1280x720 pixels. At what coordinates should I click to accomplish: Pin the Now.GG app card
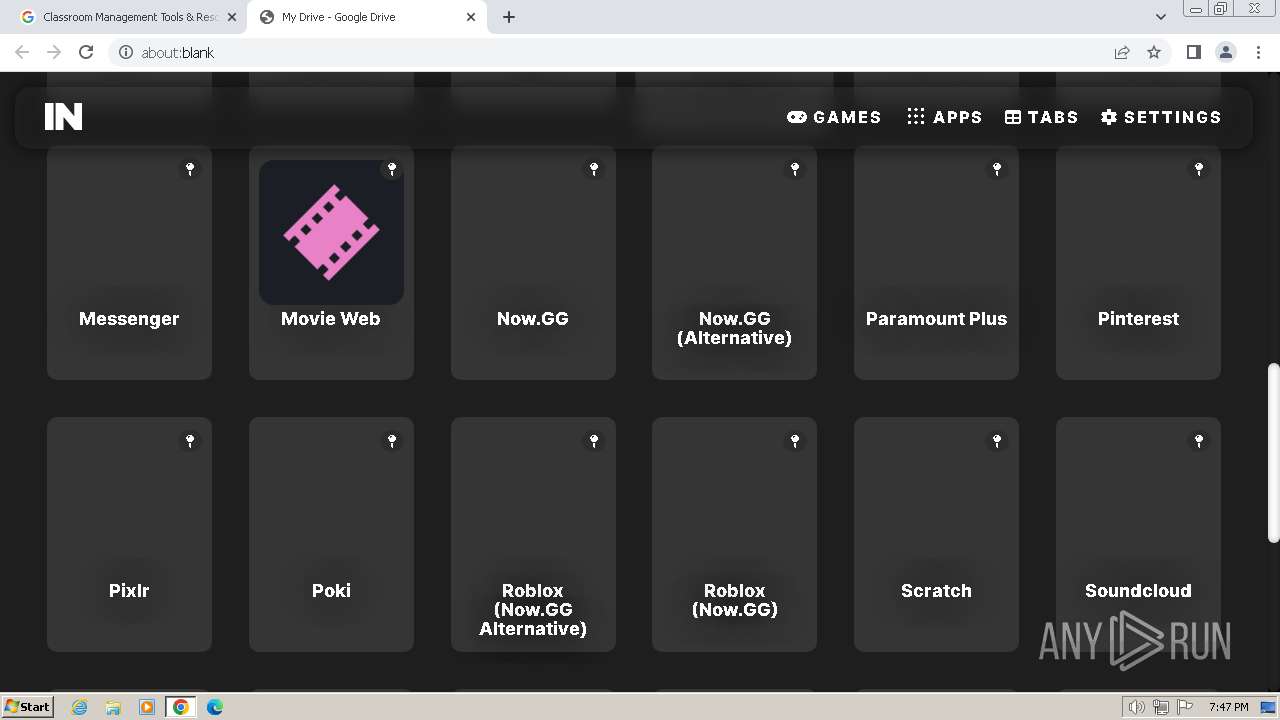click(594, 169)
